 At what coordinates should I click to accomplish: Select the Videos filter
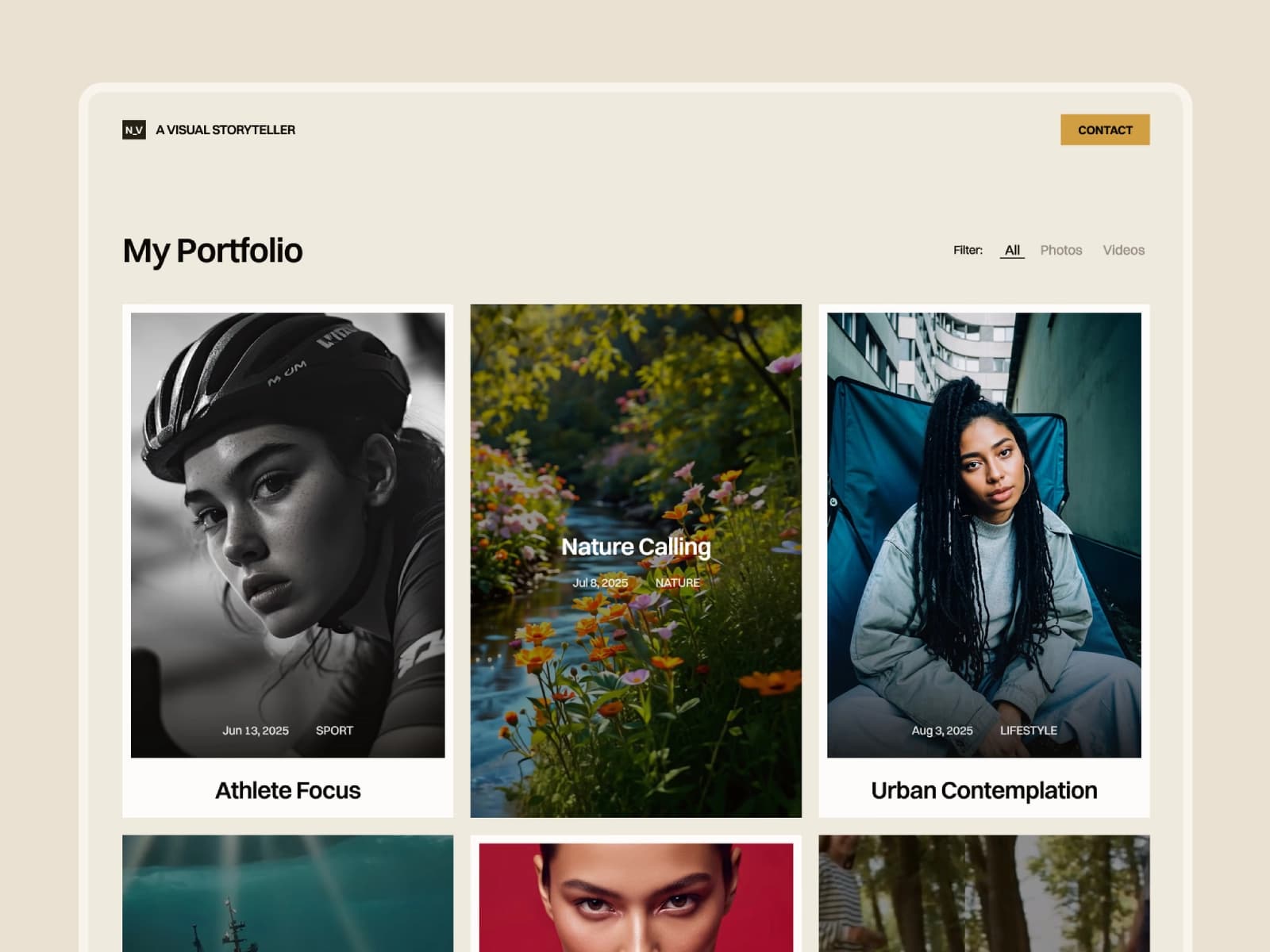[1123, 250]
